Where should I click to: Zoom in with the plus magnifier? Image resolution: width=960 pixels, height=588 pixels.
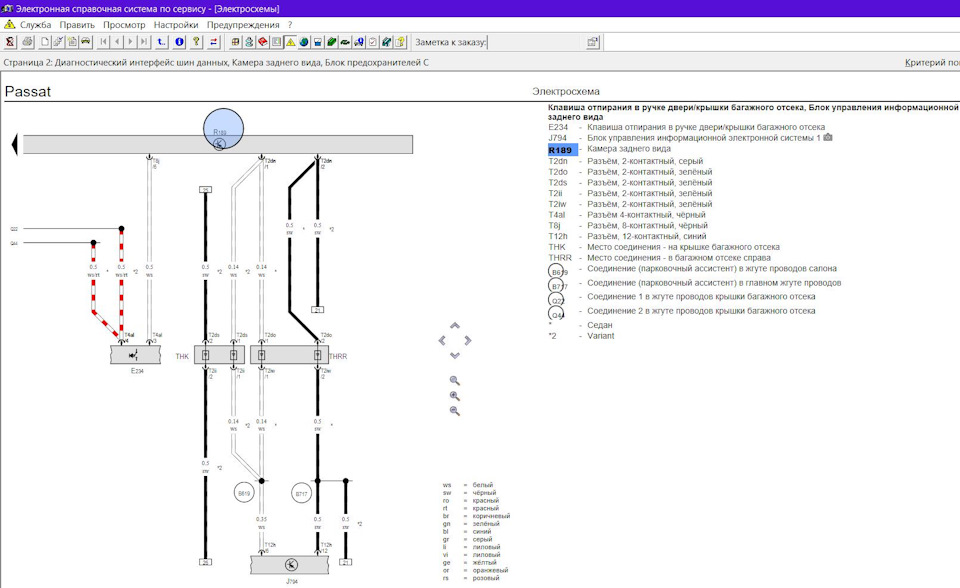coord(454,396)
